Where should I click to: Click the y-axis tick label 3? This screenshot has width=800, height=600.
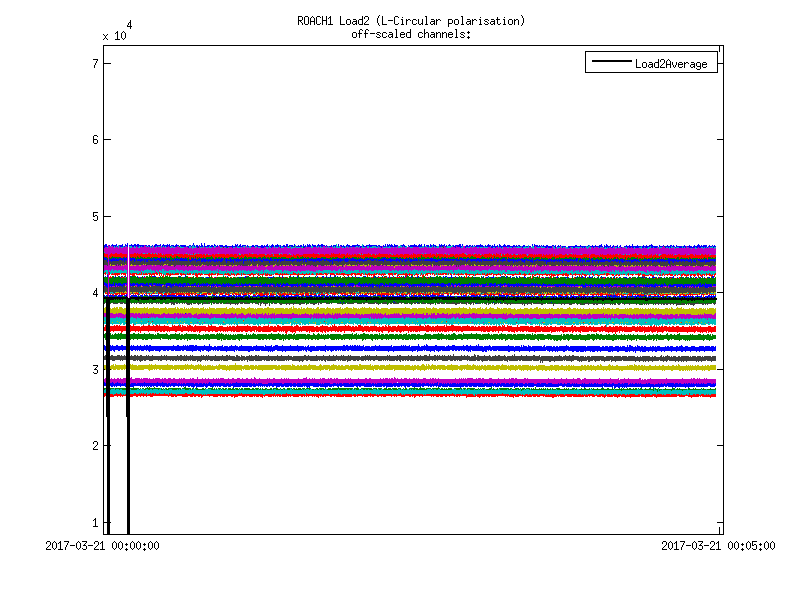point(94,369)
